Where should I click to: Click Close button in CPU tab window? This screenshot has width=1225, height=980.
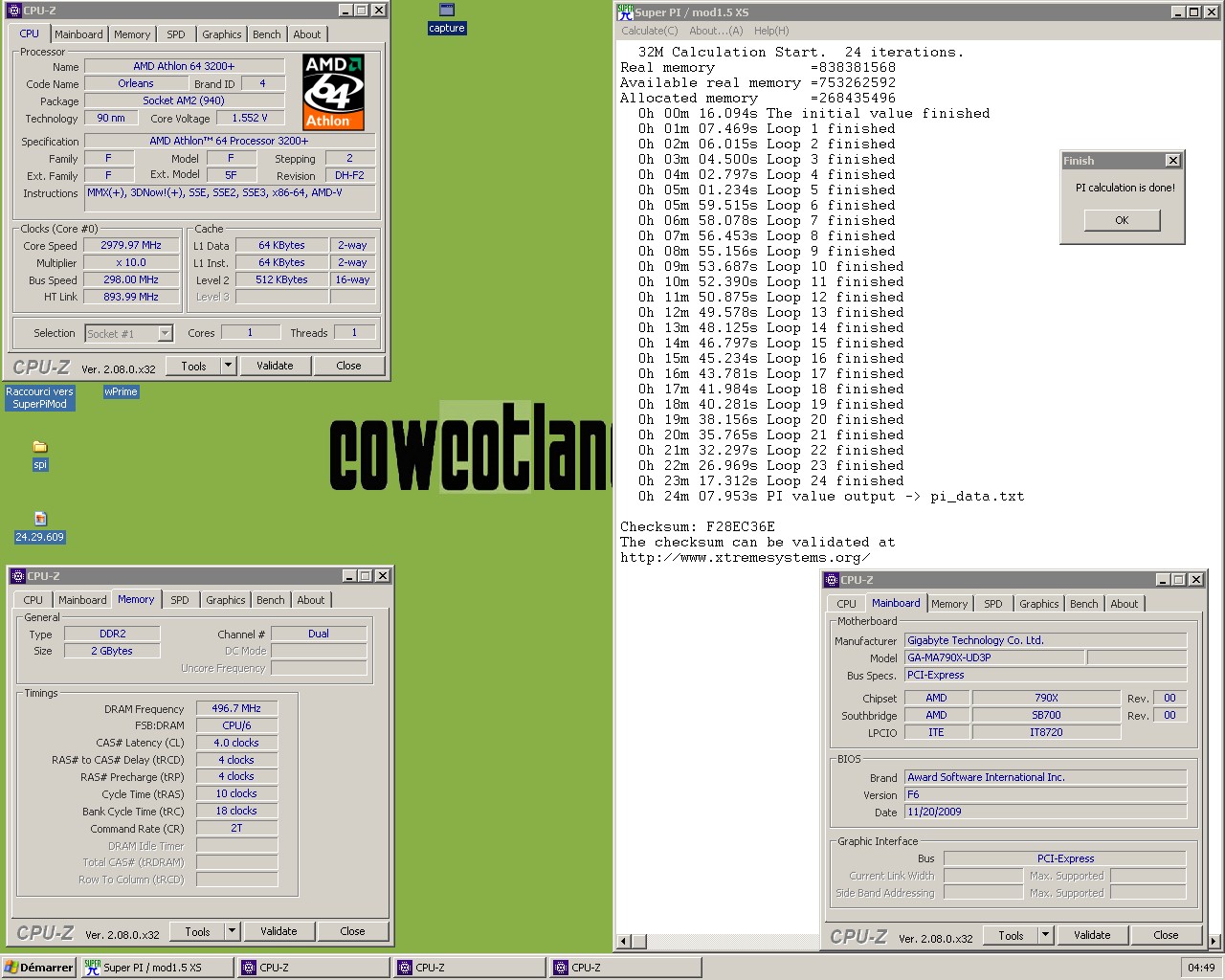pyautogui.click(x=348, y=366)
